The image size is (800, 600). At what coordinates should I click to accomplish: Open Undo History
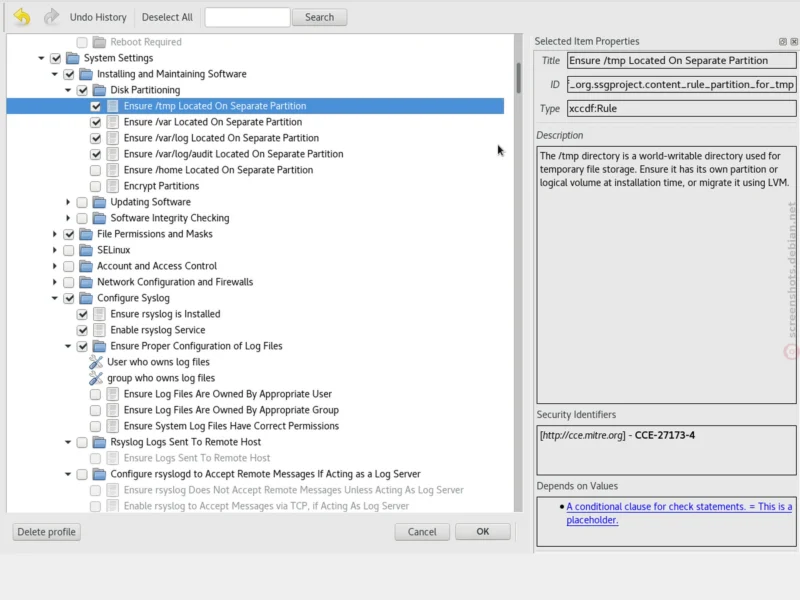98,17
